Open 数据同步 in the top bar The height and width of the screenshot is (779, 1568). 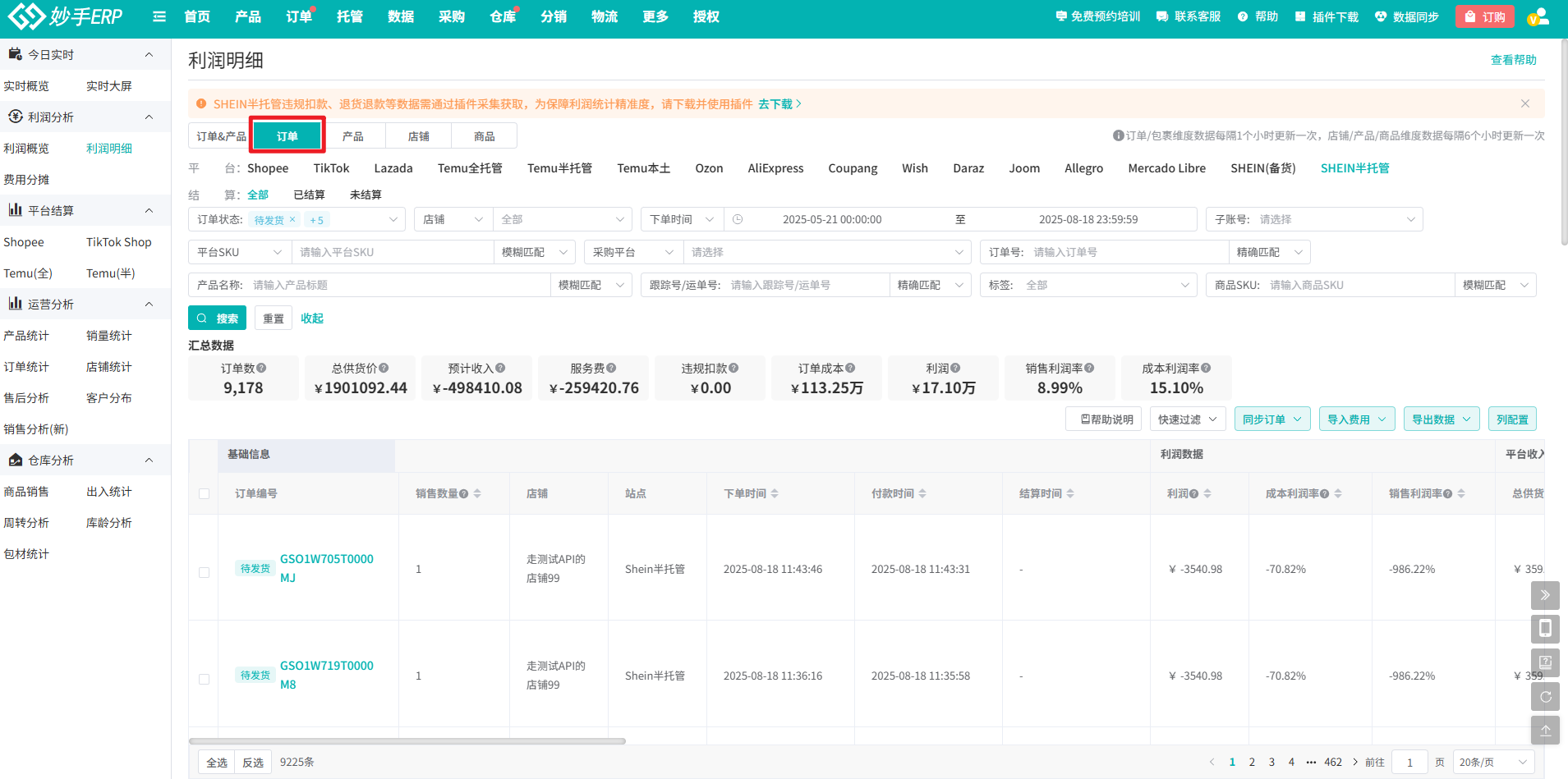coord(1407,16)
